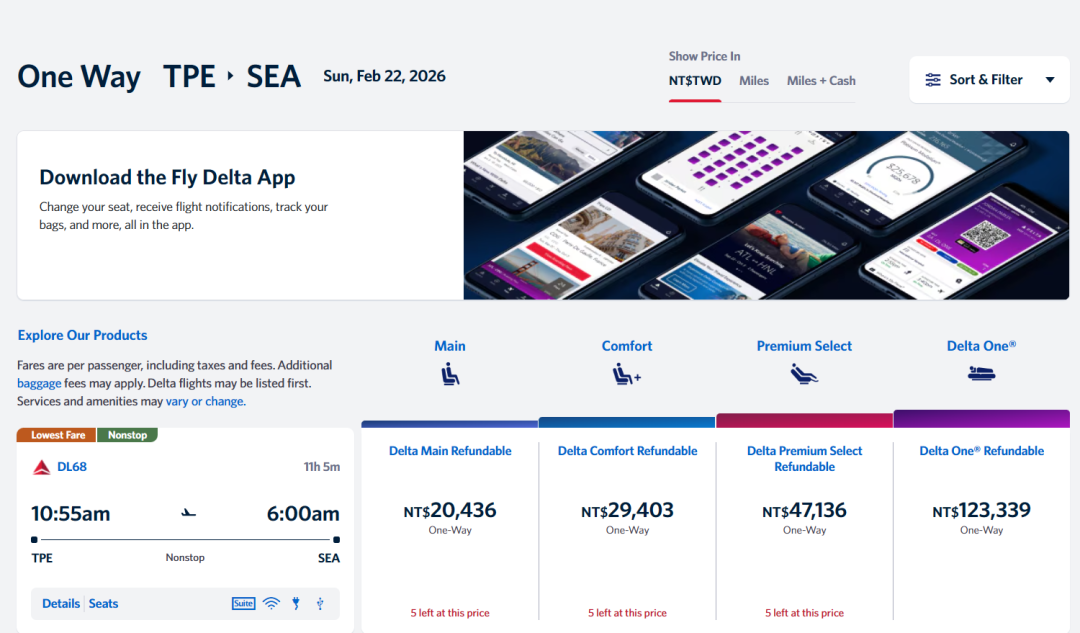Click the Comfort cabin seat icon
1080x633 pixels.
pyautogui.click(x=627, y=375)
